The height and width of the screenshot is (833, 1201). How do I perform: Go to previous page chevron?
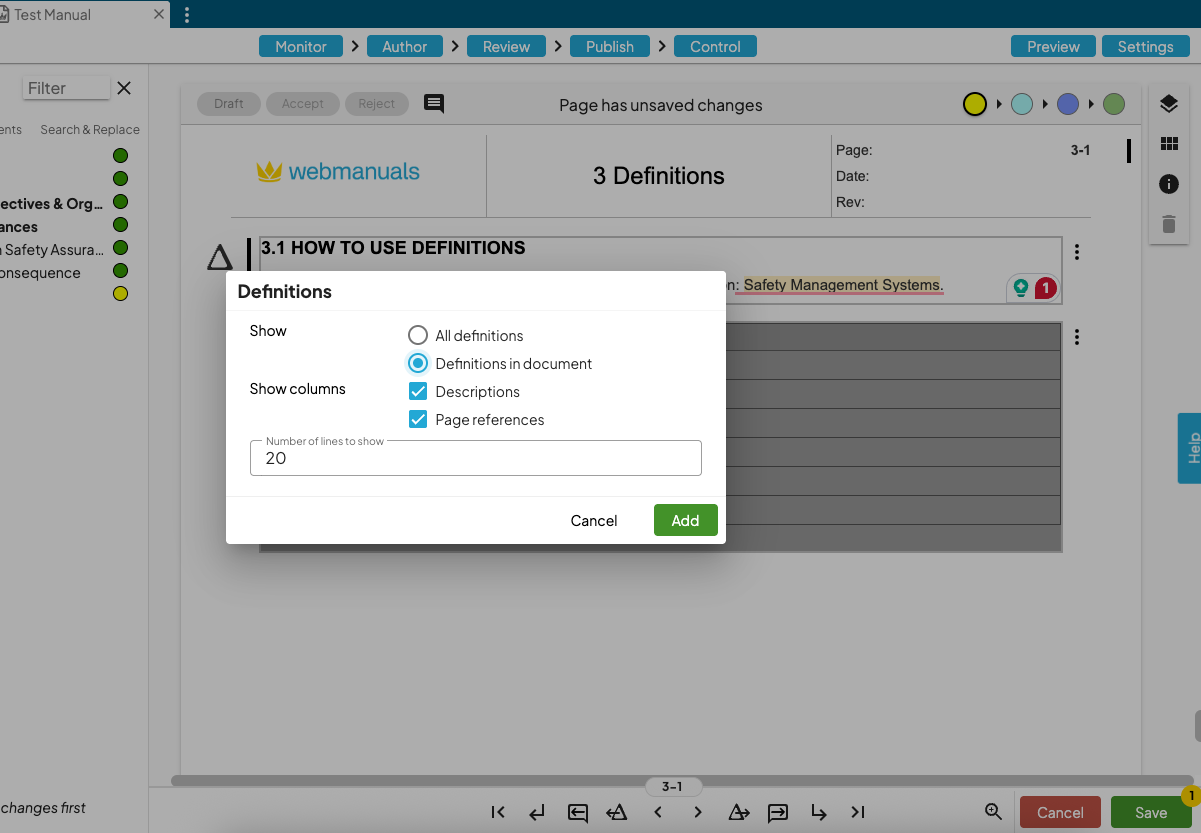click(x=657, y=812)
